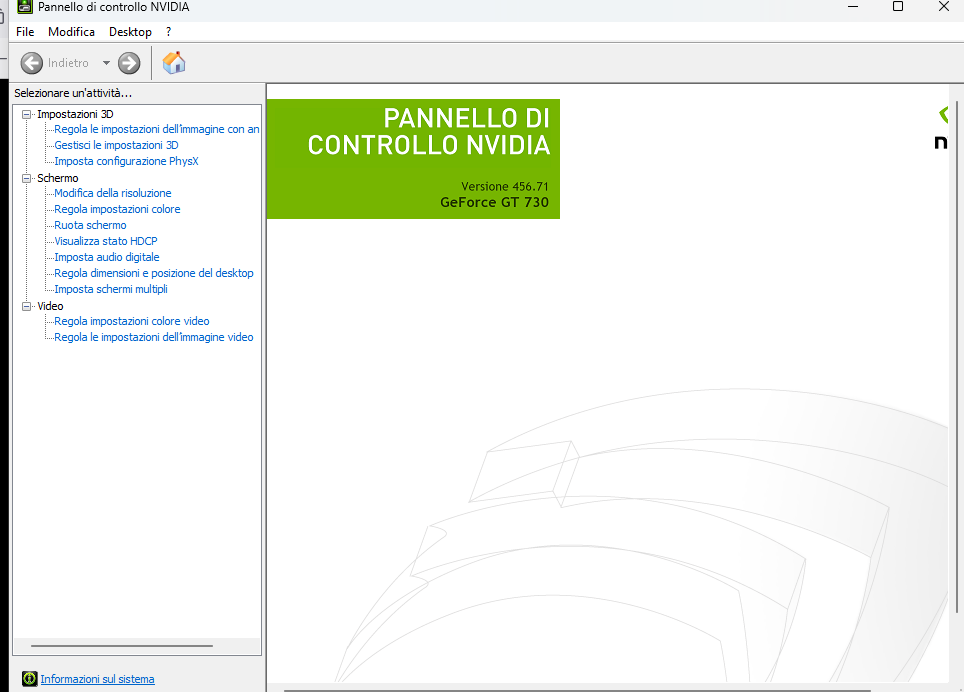Open Informazioni sul sistema link
Viewport: 964px width, 692px height.
click(x=97, y=679)
